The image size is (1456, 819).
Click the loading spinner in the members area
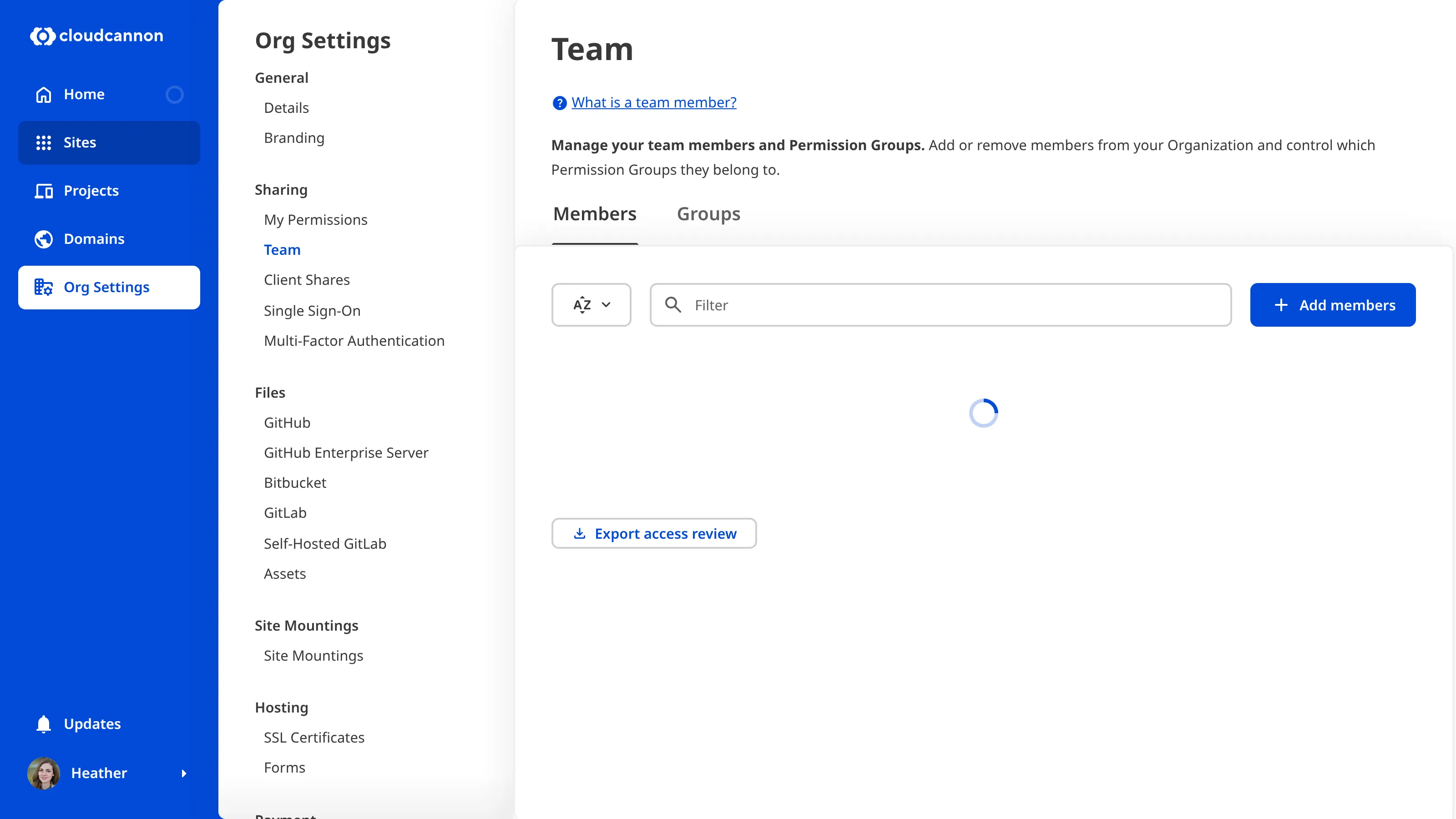(x=983, y=413)
